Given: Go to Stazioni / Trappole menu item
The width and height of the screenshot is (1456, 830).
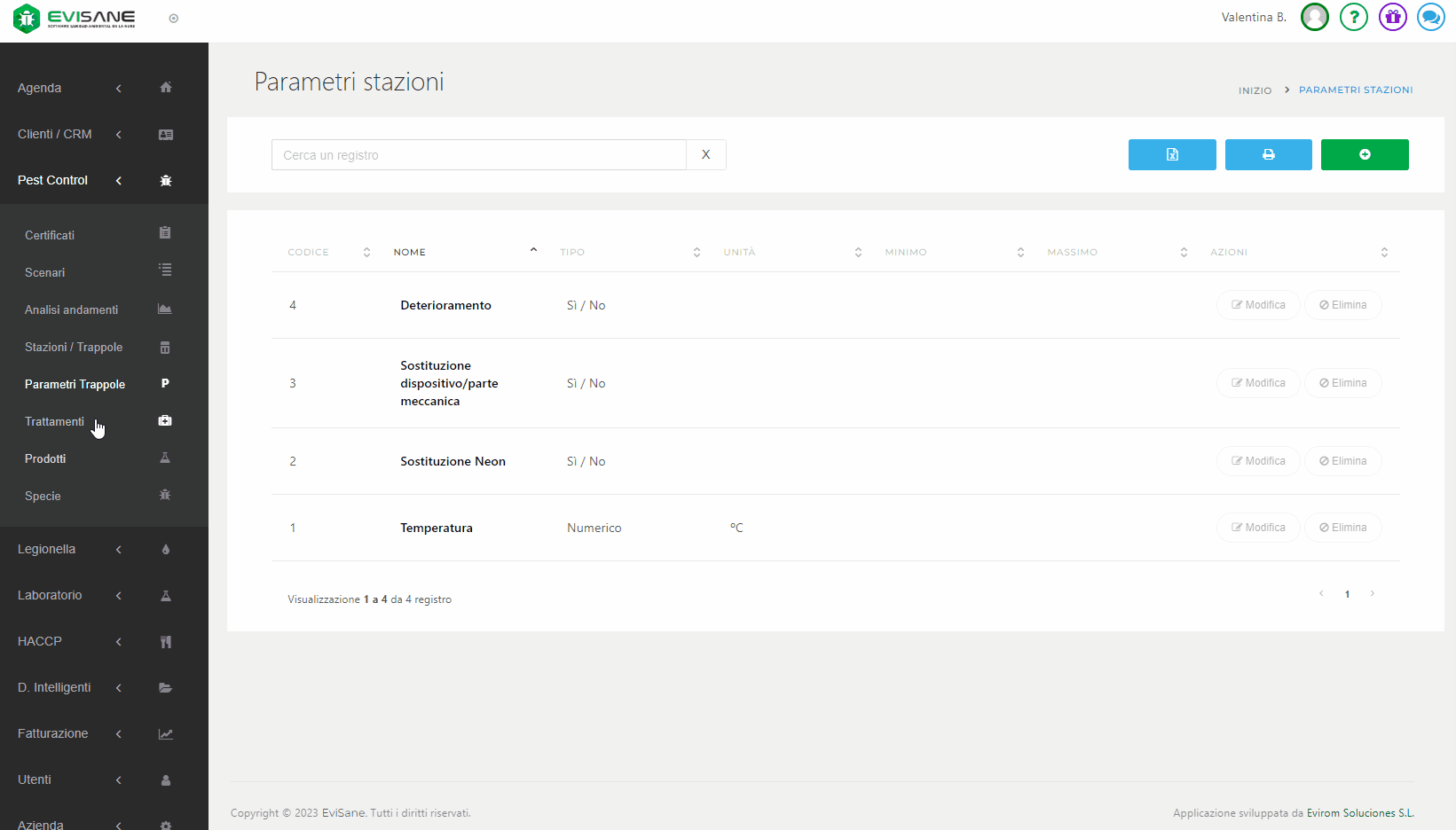Looking at the screenshot, I should [74, 347].
